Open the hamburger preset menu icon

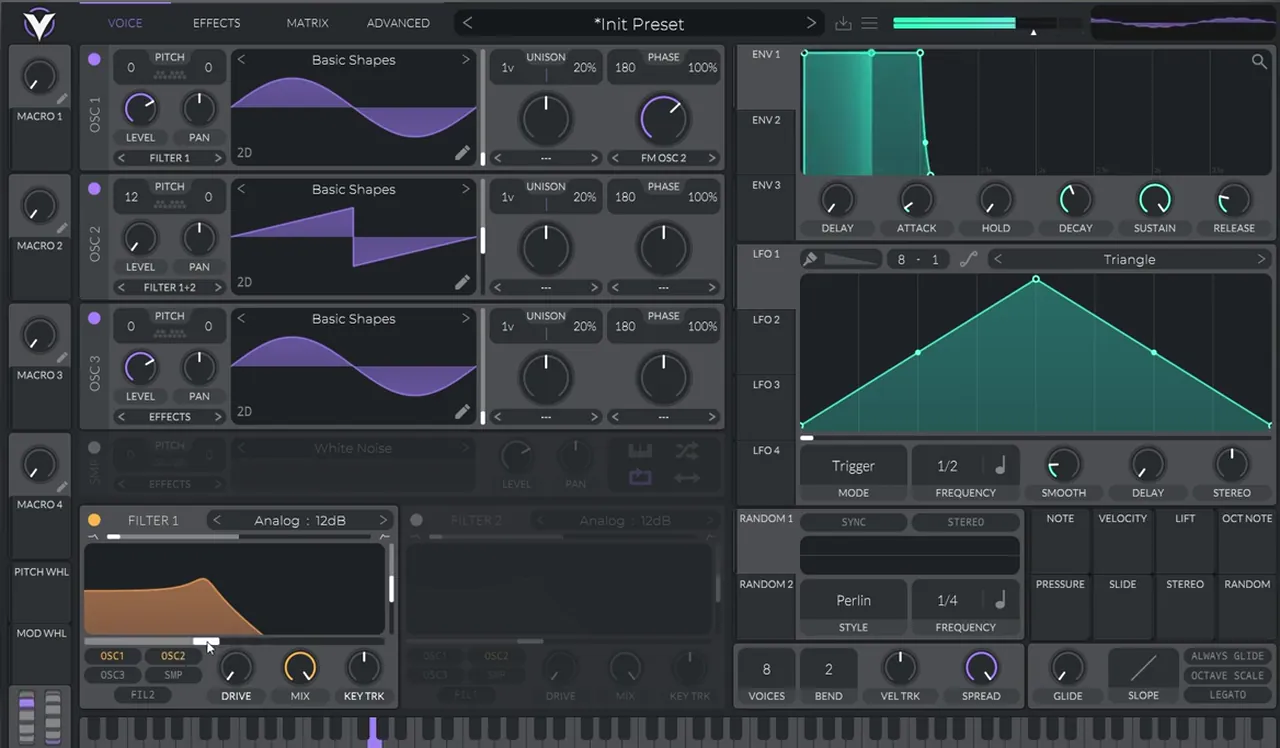(x=870, y=23)
